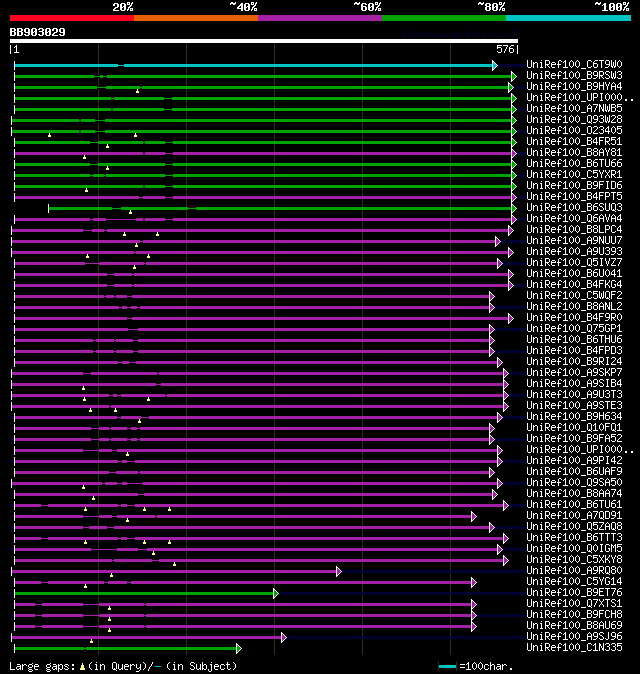The image size is (640, 674).
Task: Select the UniRef100_C5WQF2 entry
Action: click(574, 296)
